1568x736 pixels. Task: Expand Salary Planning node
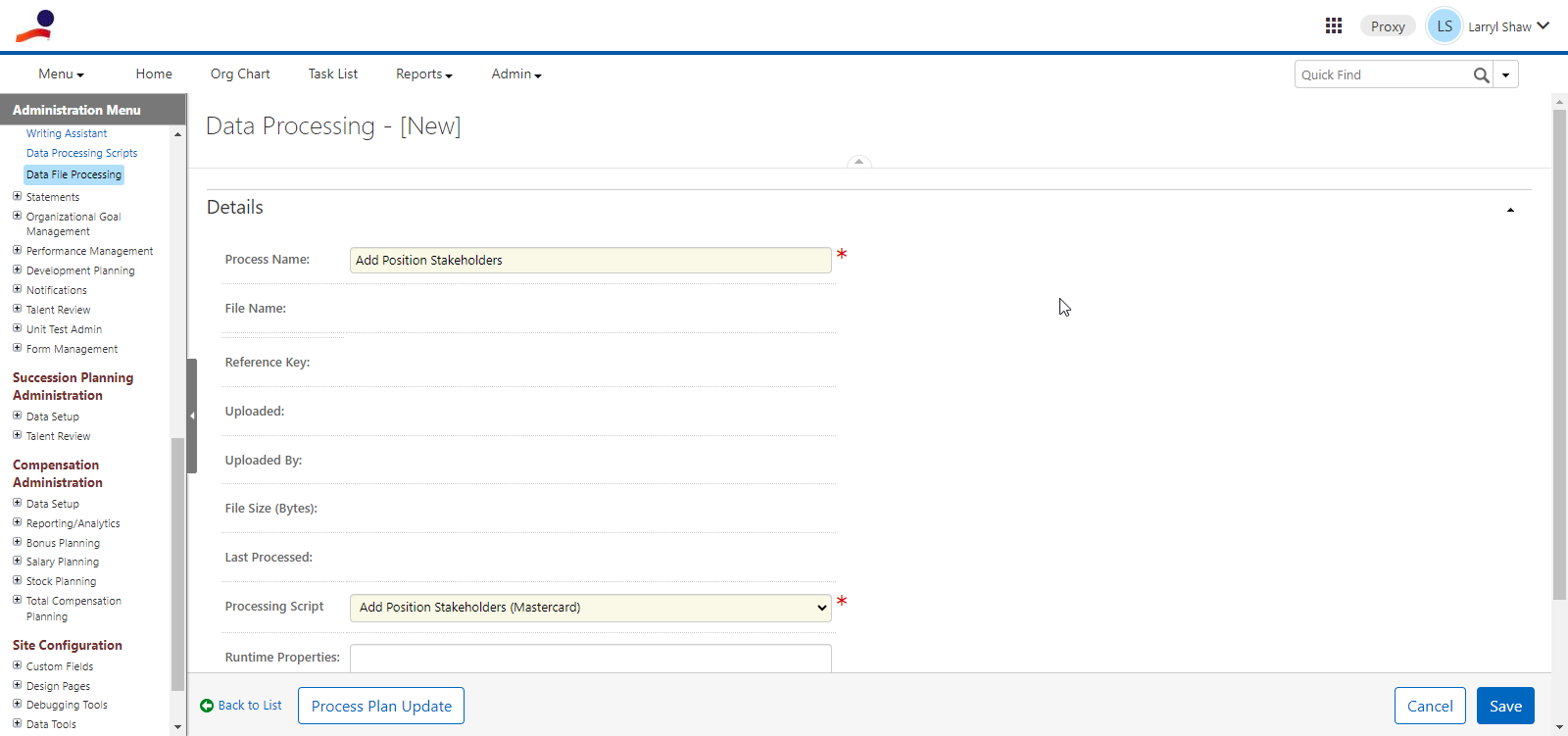[x=17, y=561]
